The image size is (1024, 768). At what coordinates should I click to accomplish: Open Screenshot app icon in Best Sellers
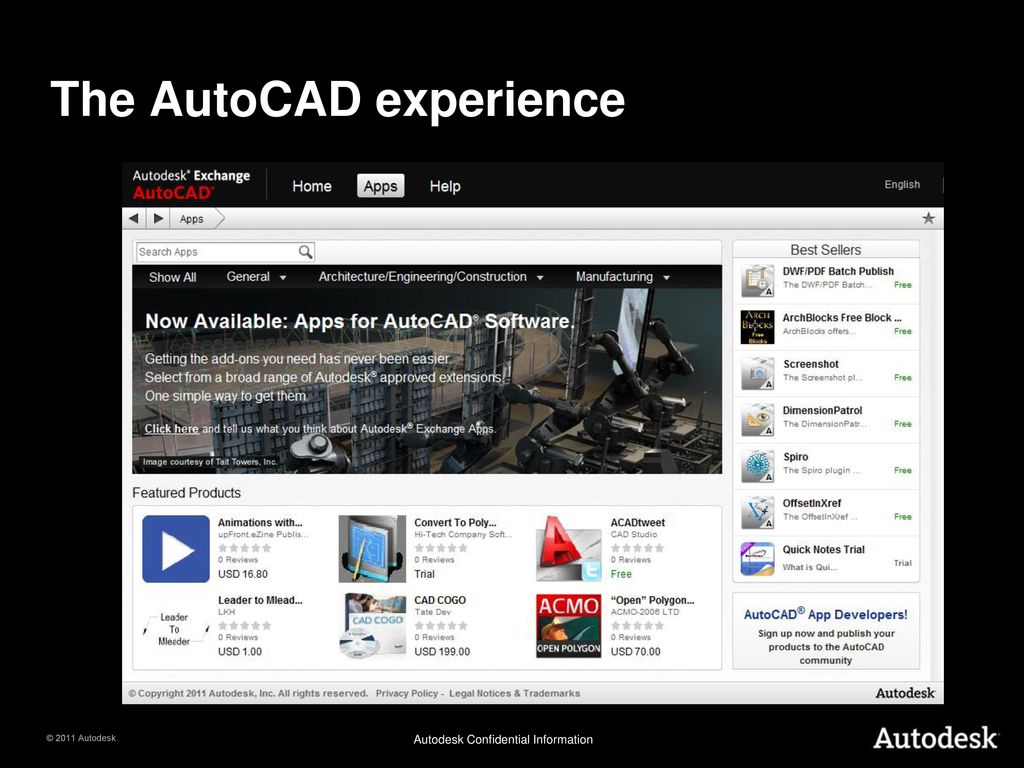(758, 374)
